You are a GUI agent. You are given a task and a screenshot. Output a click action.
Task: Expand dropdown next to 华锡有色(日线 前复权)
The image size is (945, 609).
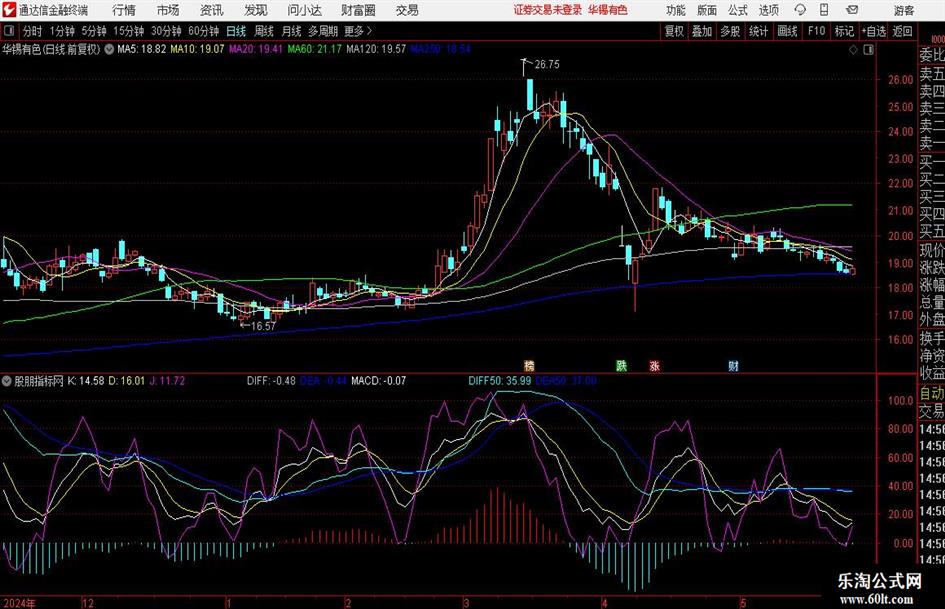coord(109,49)
